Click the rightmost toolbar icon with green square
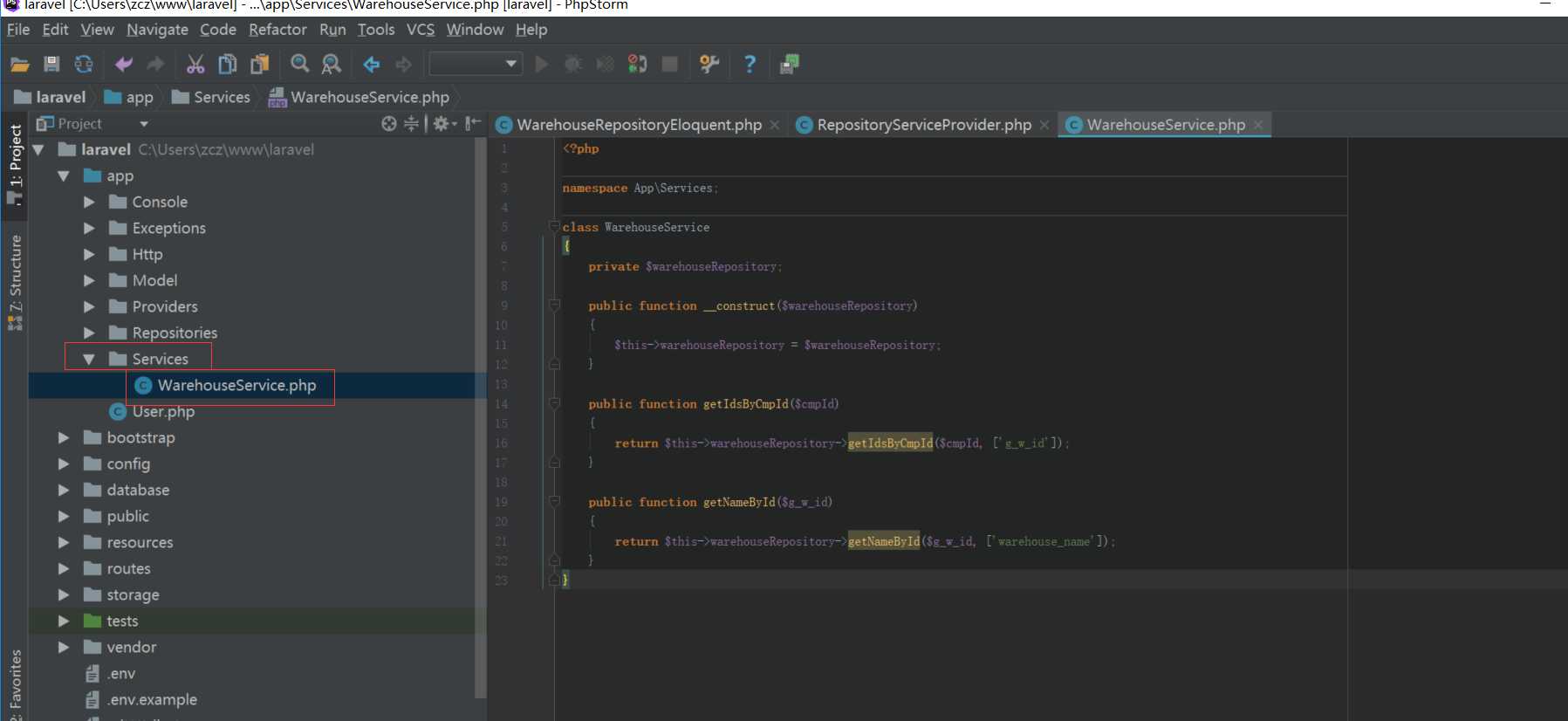The width and height of the screenshot is (1568, 721). click(790, 64)
